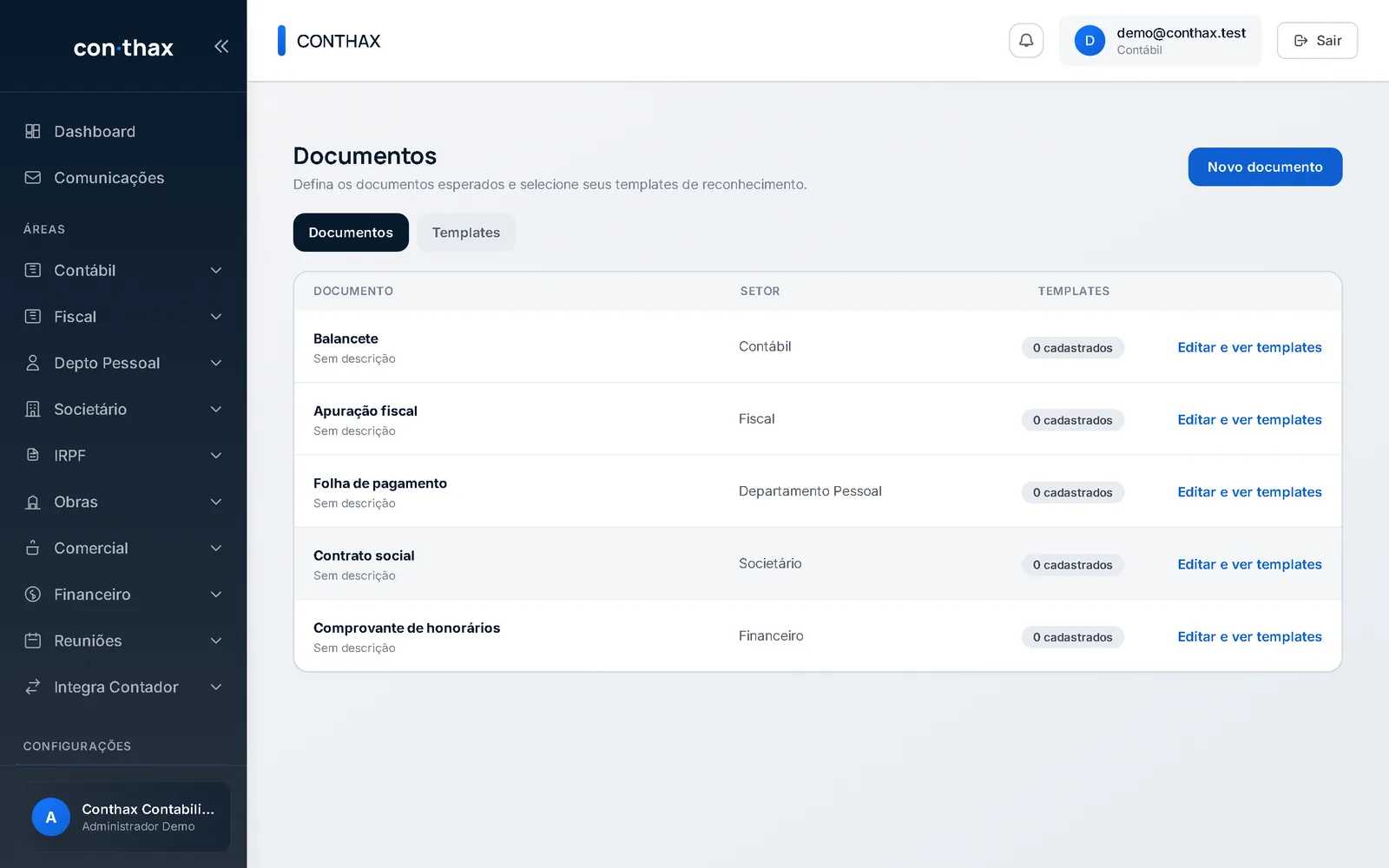Click Societário sector cell in table
1389x868 pixels.
[770, 563]
